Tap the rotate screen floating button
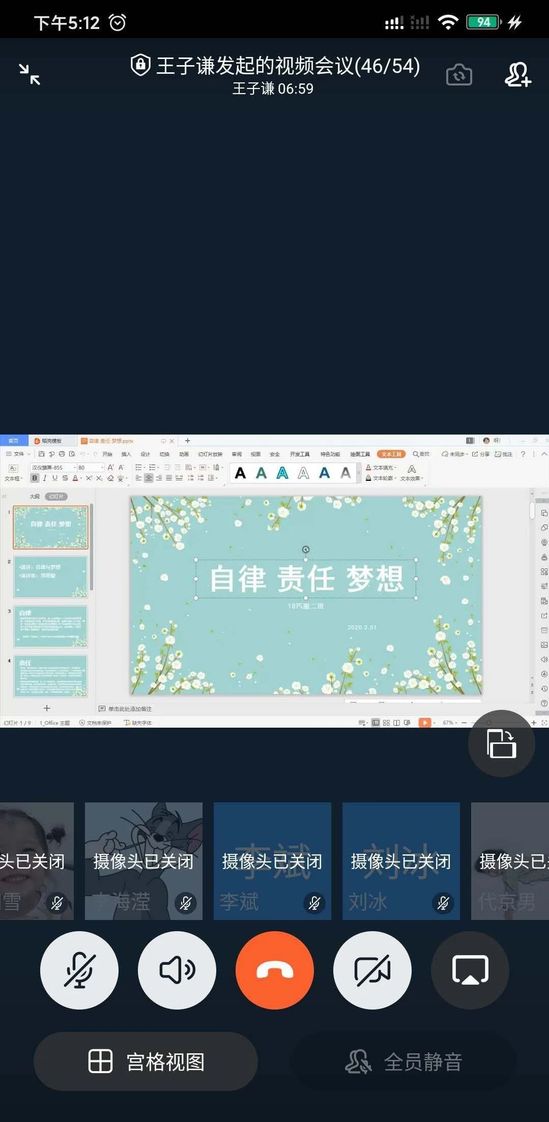 click(x=502, y=743)
